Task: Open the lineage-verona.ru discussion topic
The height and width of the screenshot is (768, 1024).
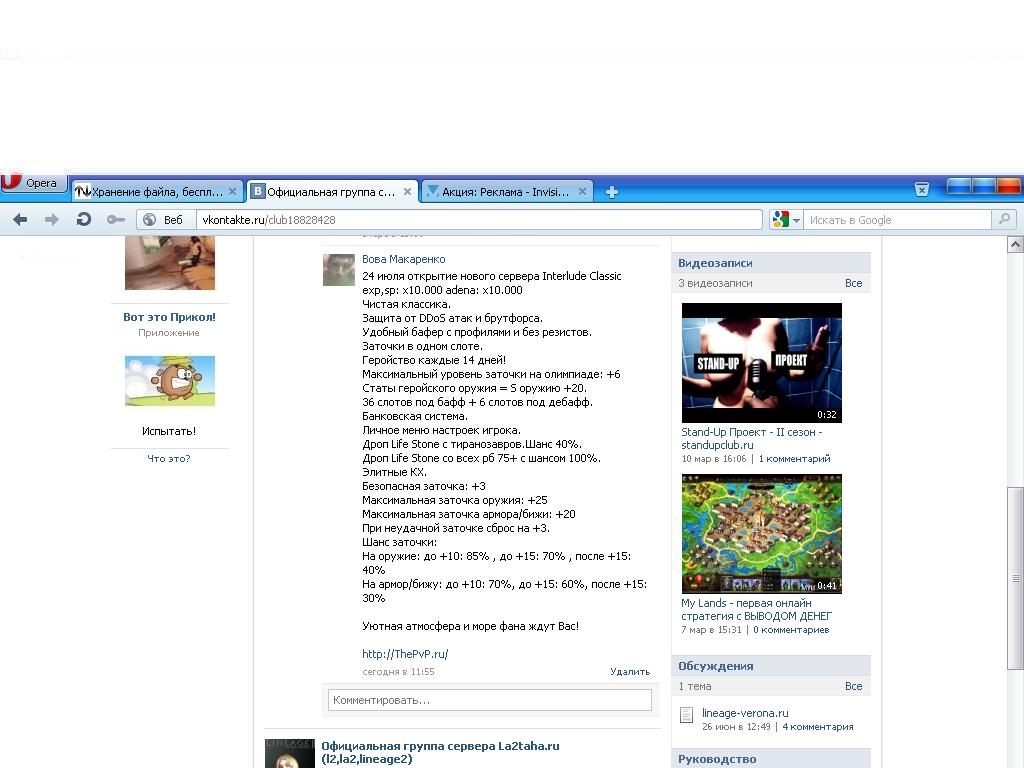Action: click(x=745, y=713)
